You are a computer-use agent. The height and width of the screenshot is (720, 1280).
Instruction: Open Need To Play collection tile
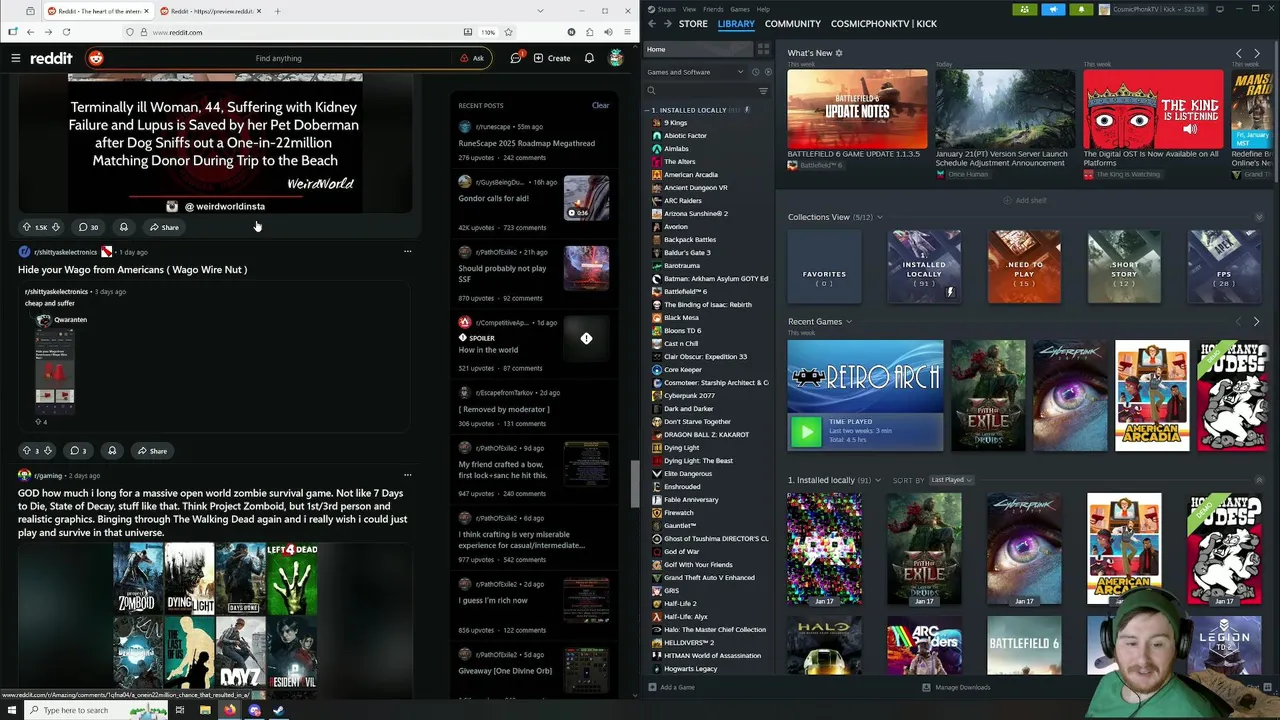tap(1024, 266)
